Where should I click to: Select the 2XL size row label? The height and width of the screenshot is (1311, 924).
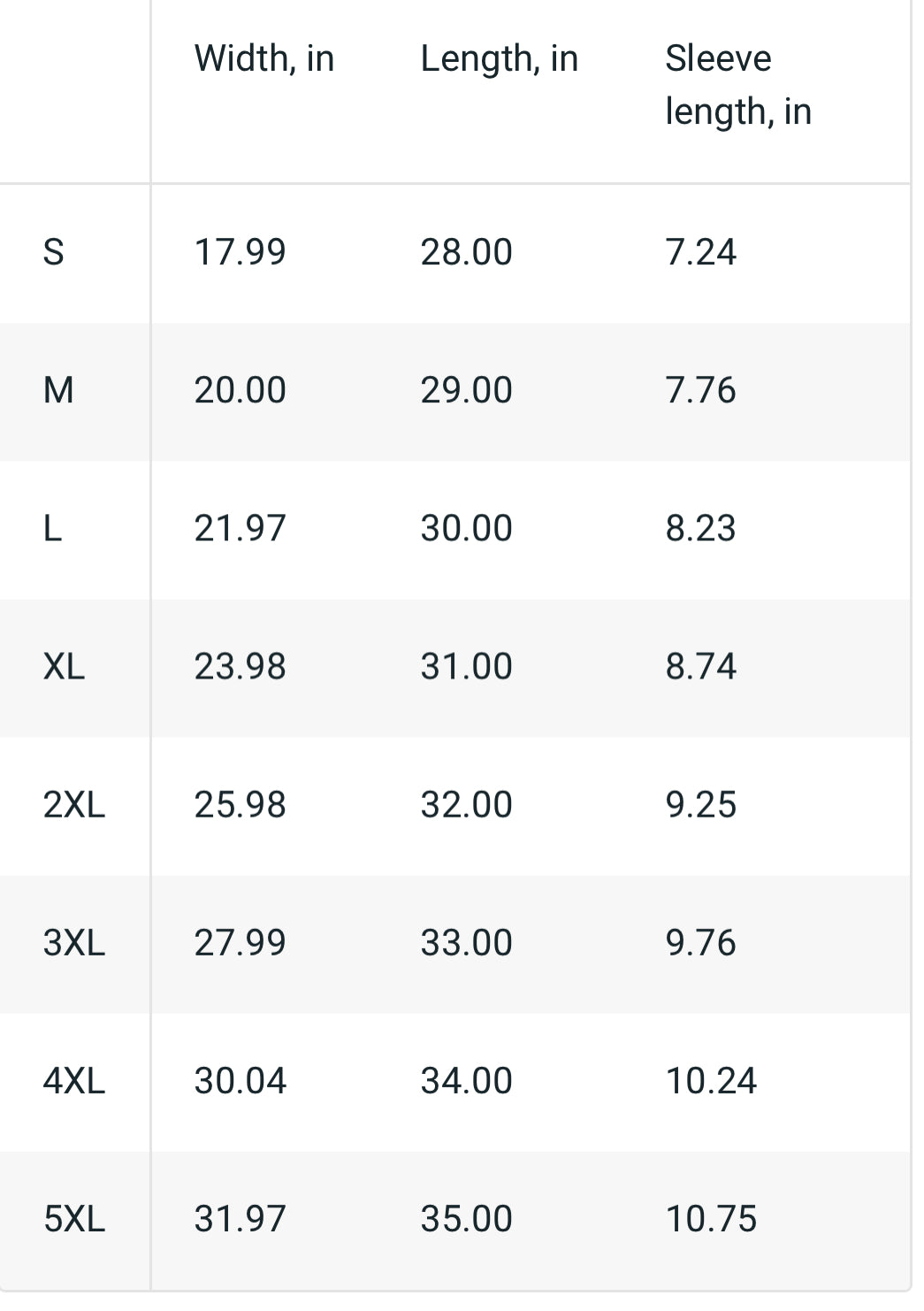pos(74,804)
